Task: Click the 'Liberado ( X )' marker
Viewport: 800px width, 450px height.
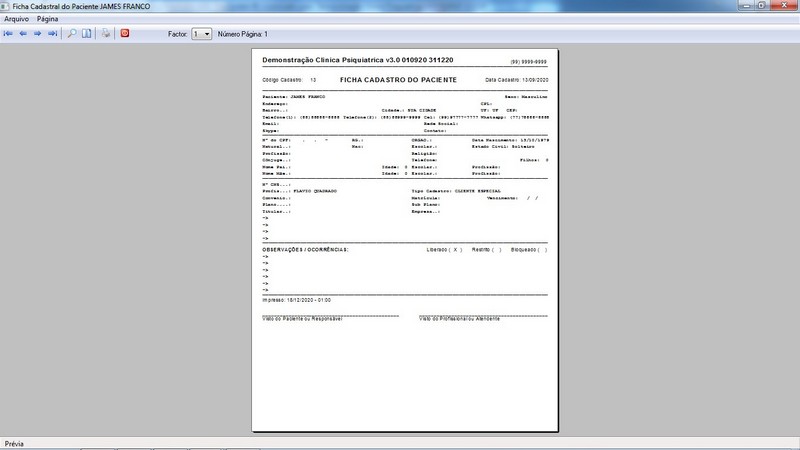Action: coord(444,250)
